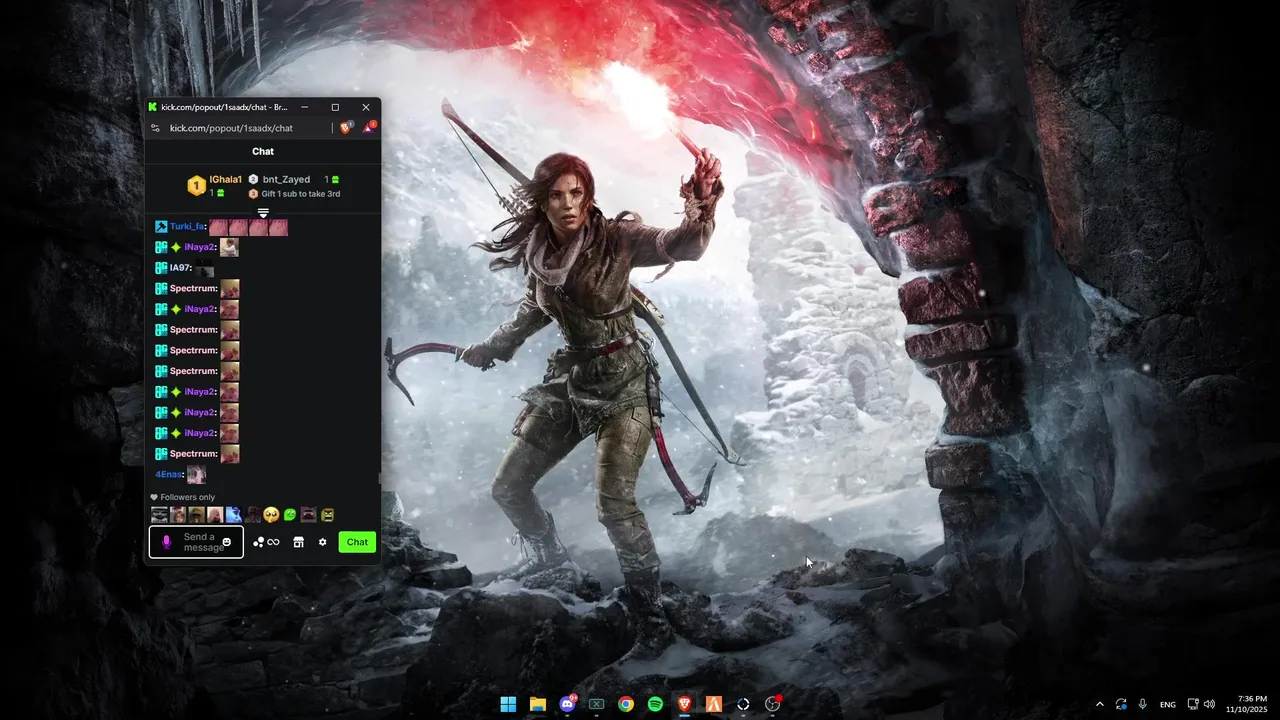Screen dimensions: 1280x720
Task: Switch to Brave browser in the taskbar
Action: tap(684, 704)
